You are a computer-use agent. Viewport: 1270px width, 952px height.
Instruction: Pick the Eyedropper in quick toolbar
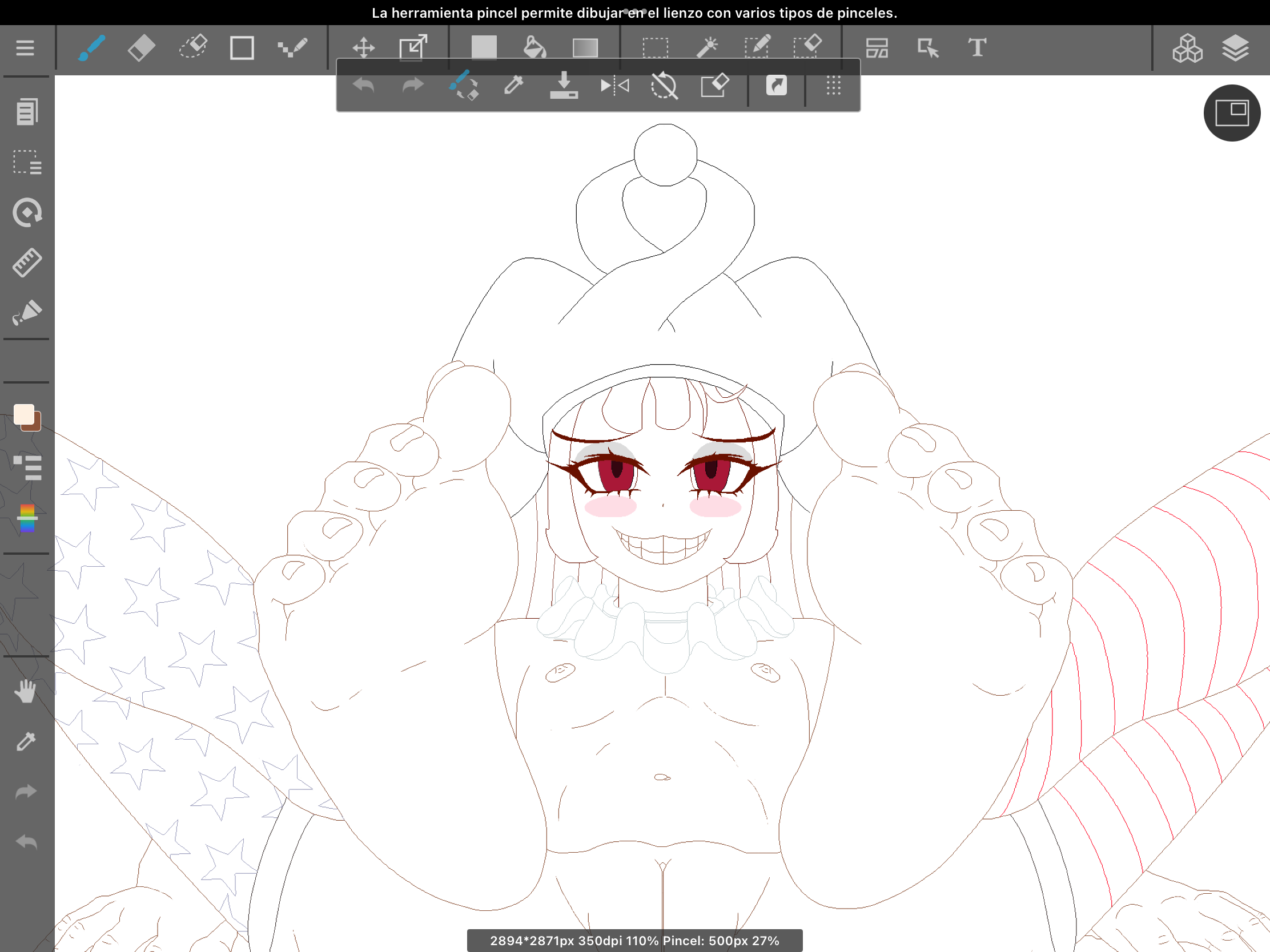513,85
